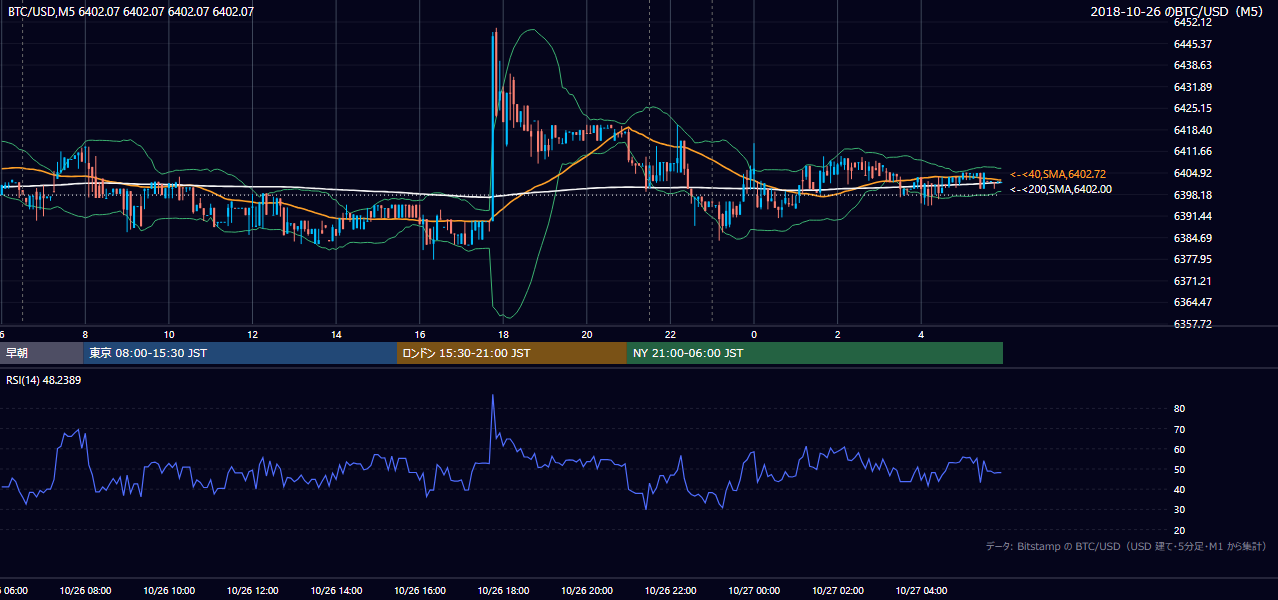The width and height of the screenshot is (1278, 600).
Task: Click price axis value 6384.69
Action: (x=1193, y=238)
